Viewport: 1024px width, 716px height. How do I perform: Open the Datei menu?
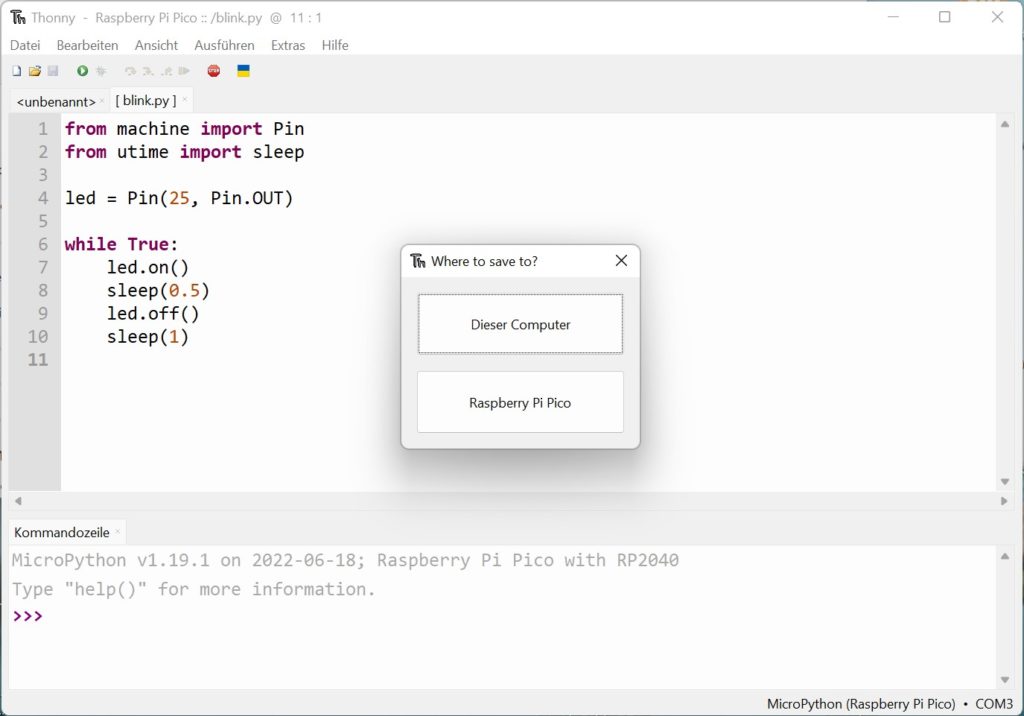pos(25,45)
